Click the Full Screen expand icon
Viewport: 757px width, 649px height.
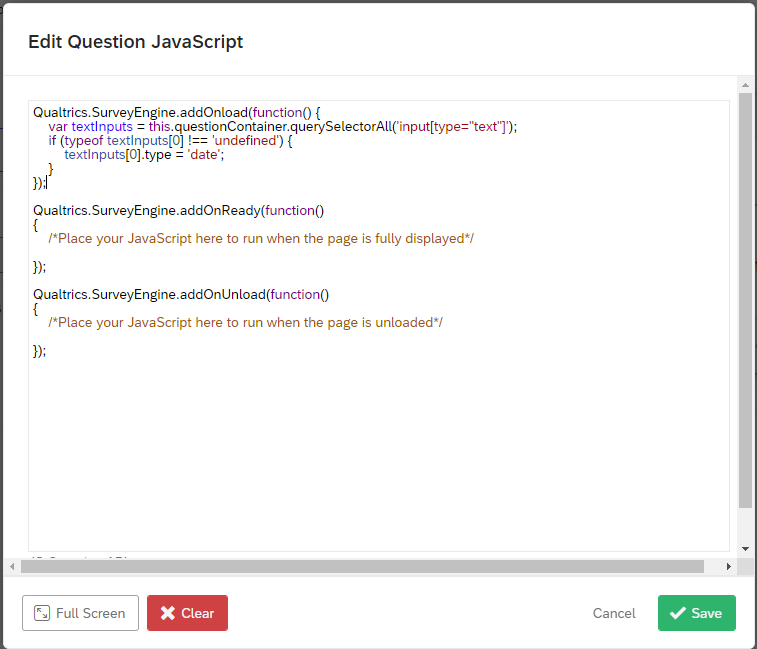tap(42, 613)
